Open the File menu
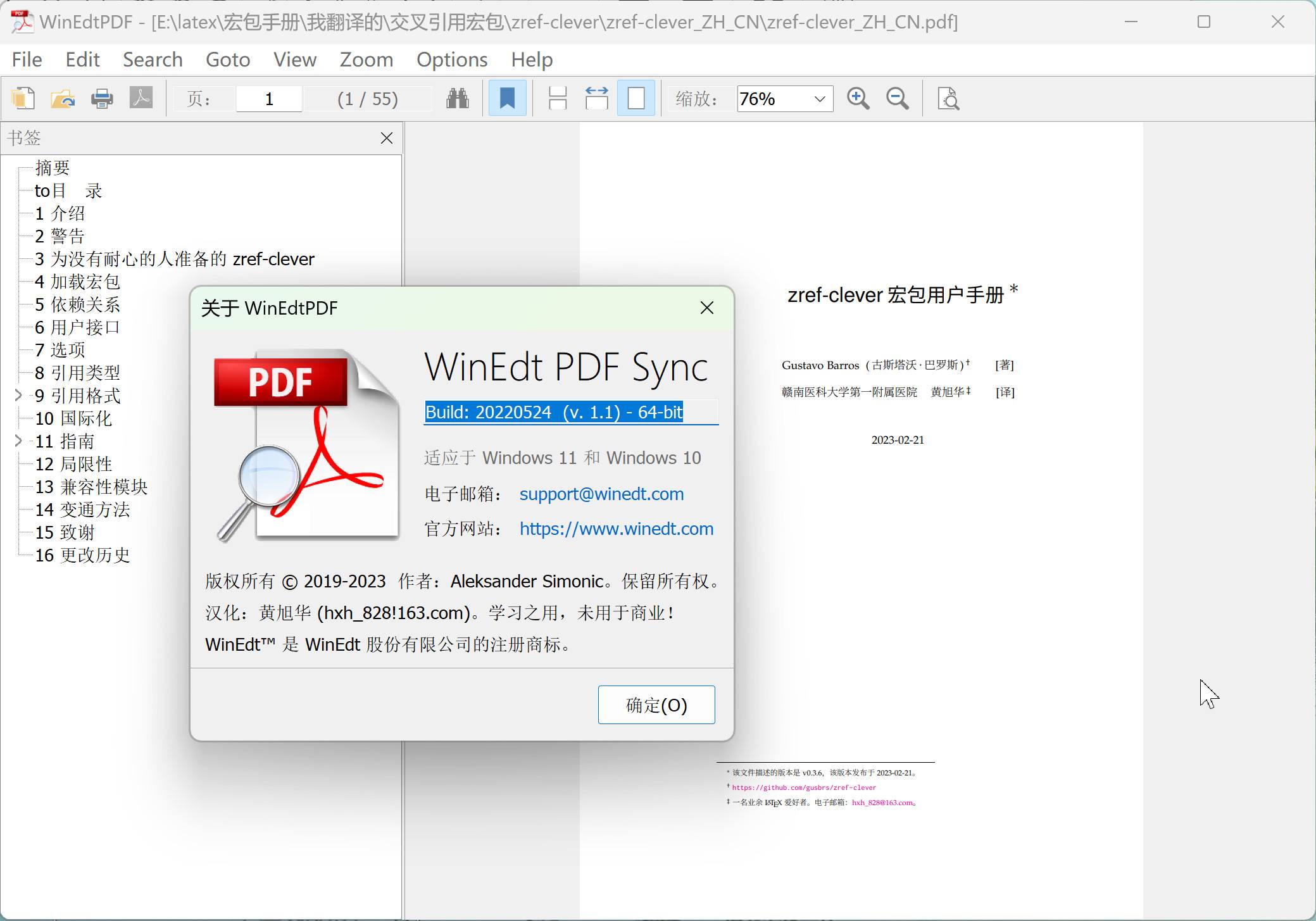The width and height of the screenshot is (1316, 921). pyautogui.click(x=27, y=60)
